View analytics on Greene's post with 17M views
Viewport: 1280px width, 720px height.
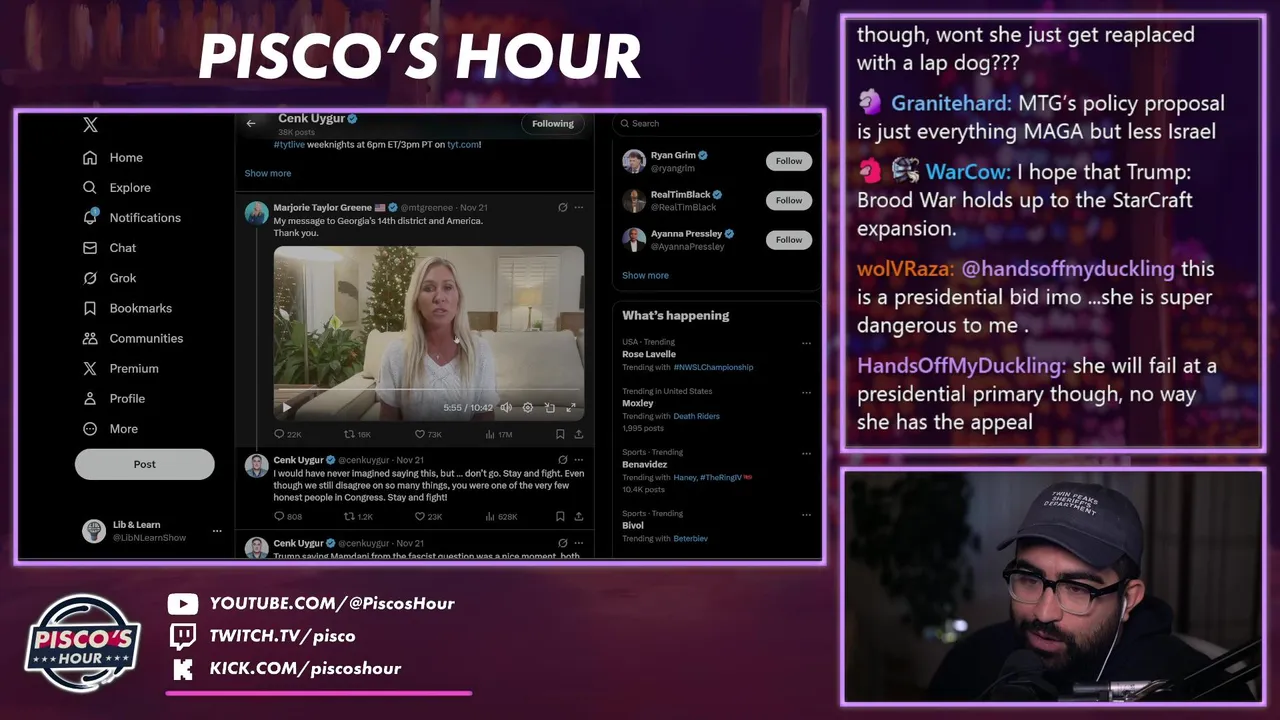click(498, 434)
